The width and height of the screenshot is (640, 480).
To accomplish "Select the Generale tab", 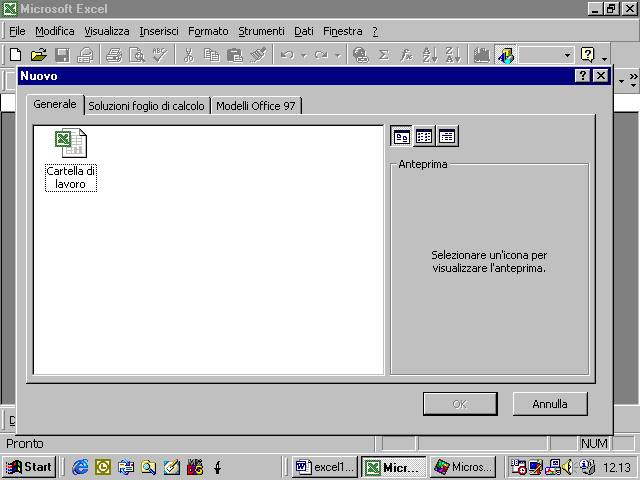I will 55,104.
